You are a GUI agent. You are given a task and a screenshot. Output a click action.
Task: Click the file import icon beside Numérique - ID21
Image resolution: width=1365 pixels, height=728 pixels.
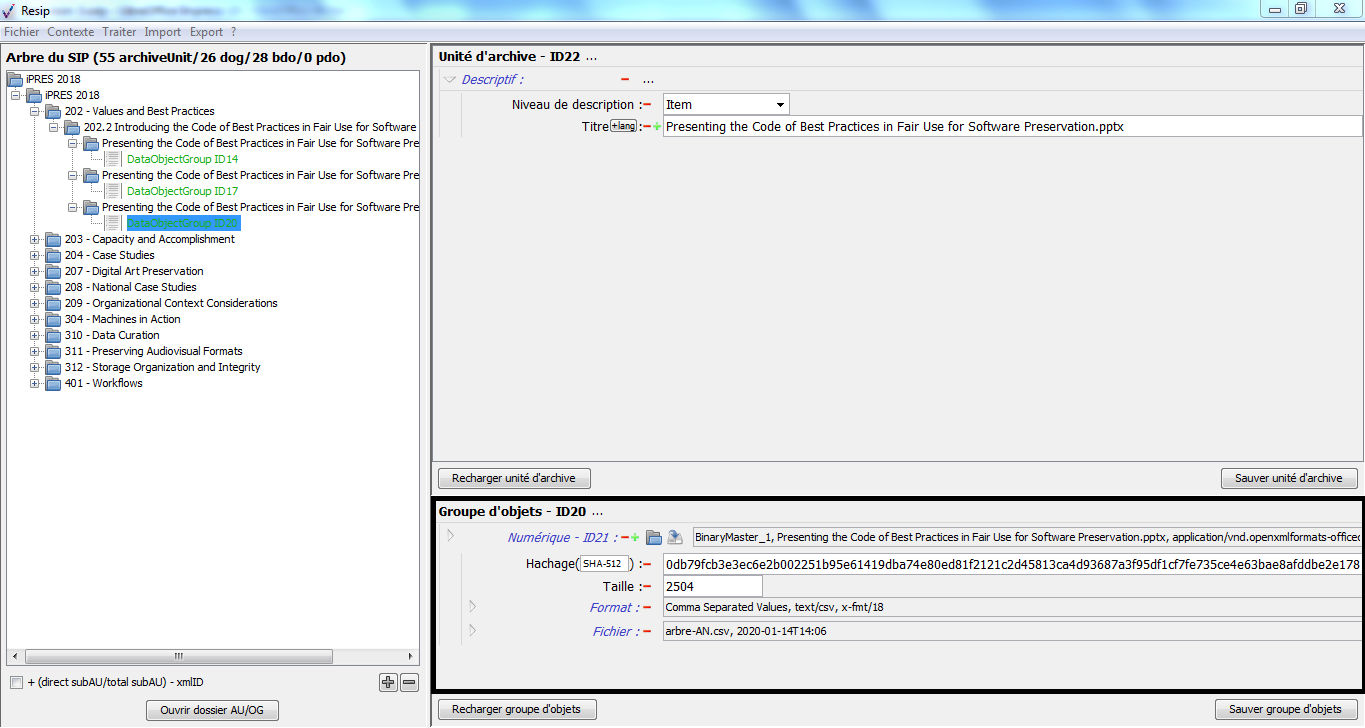tap(675, 537)
